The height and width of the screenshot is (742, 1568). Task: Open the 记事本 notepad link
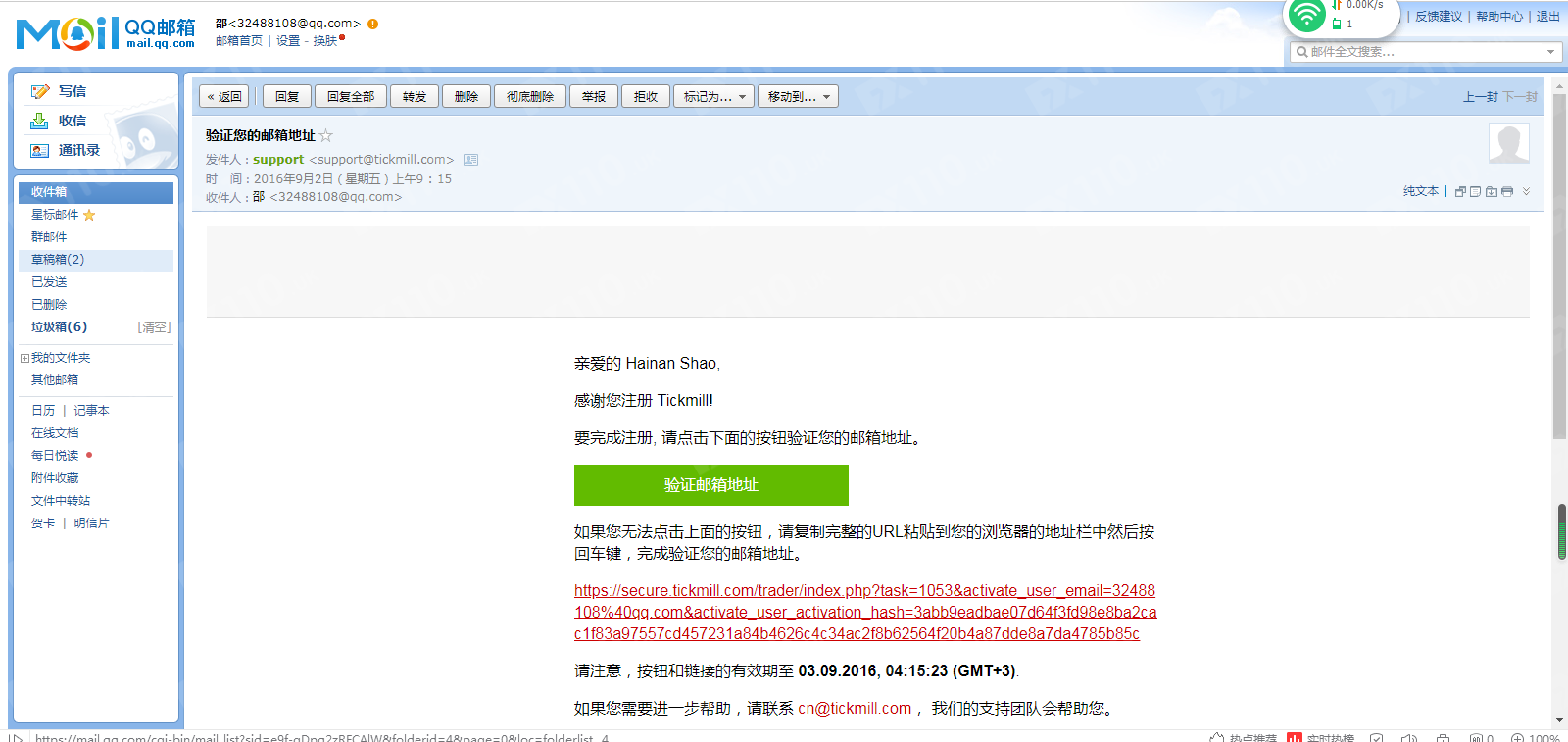(92, 411)
